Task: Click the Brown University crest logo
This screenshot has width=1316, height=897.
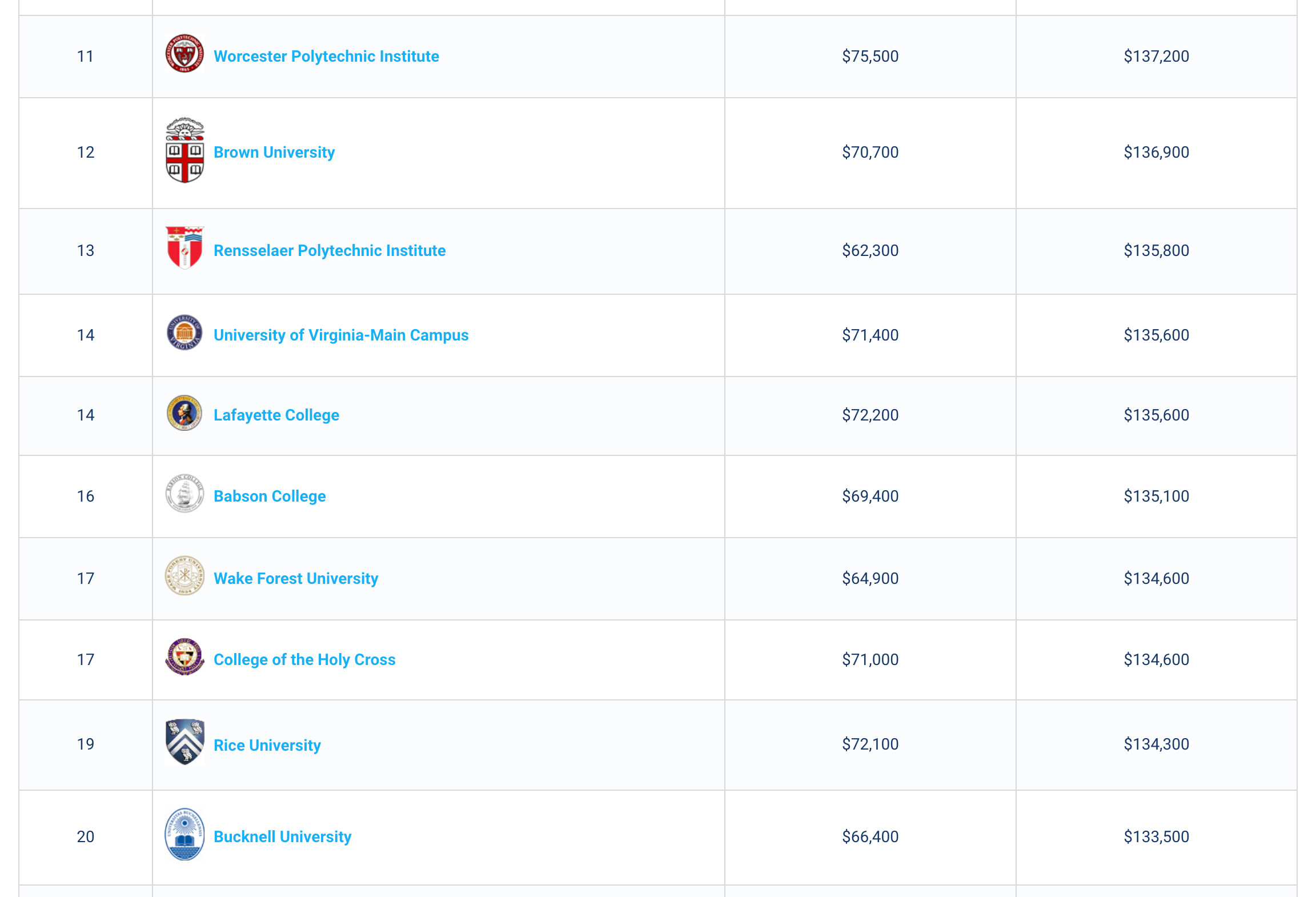Action: click(x=184, y=151)
